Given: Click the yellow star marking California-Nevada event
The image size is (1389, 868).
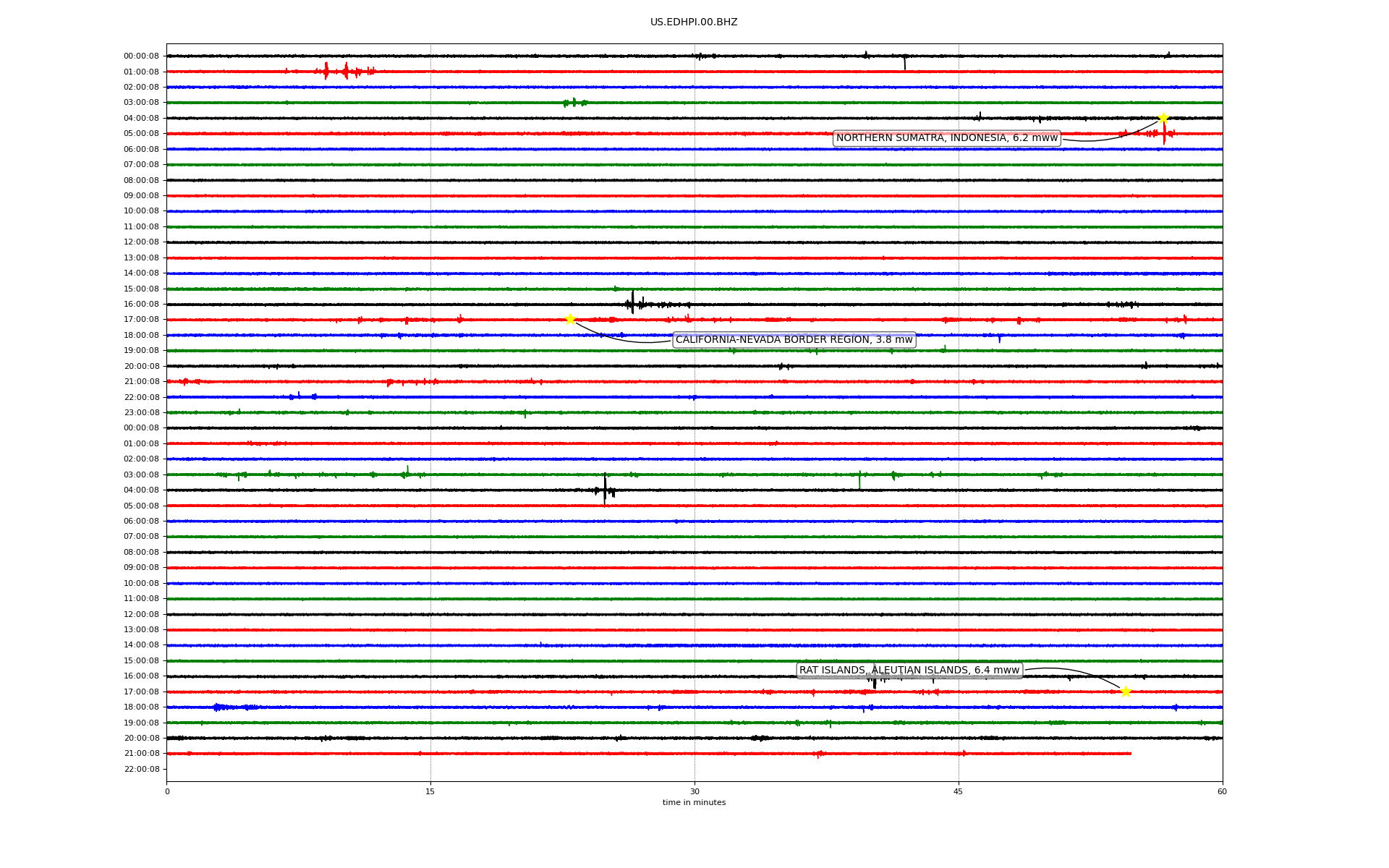Looking at the screenshot, I should point(570,319).
